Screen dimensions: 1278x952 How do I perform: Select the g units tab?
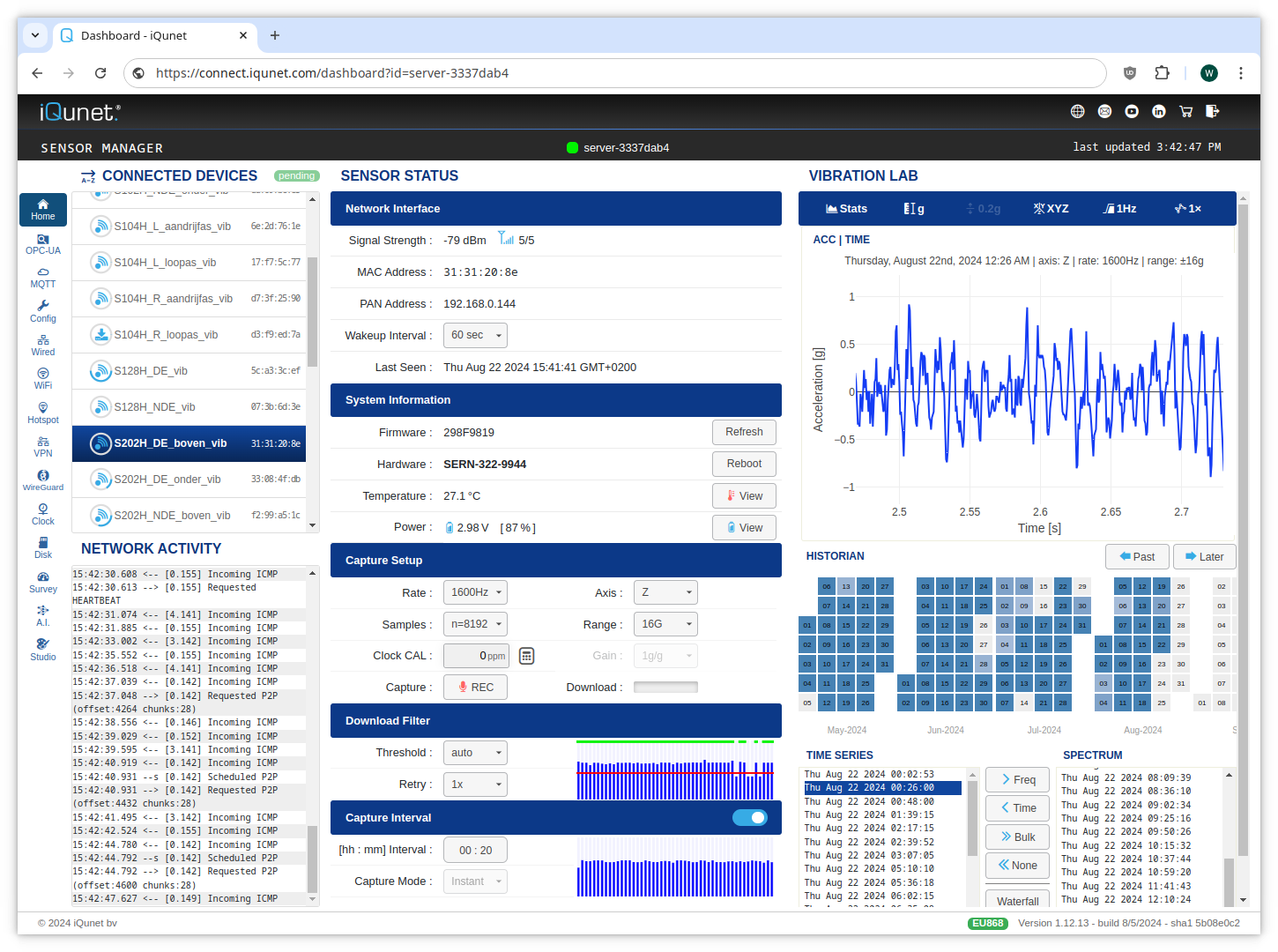pos(914,209)
